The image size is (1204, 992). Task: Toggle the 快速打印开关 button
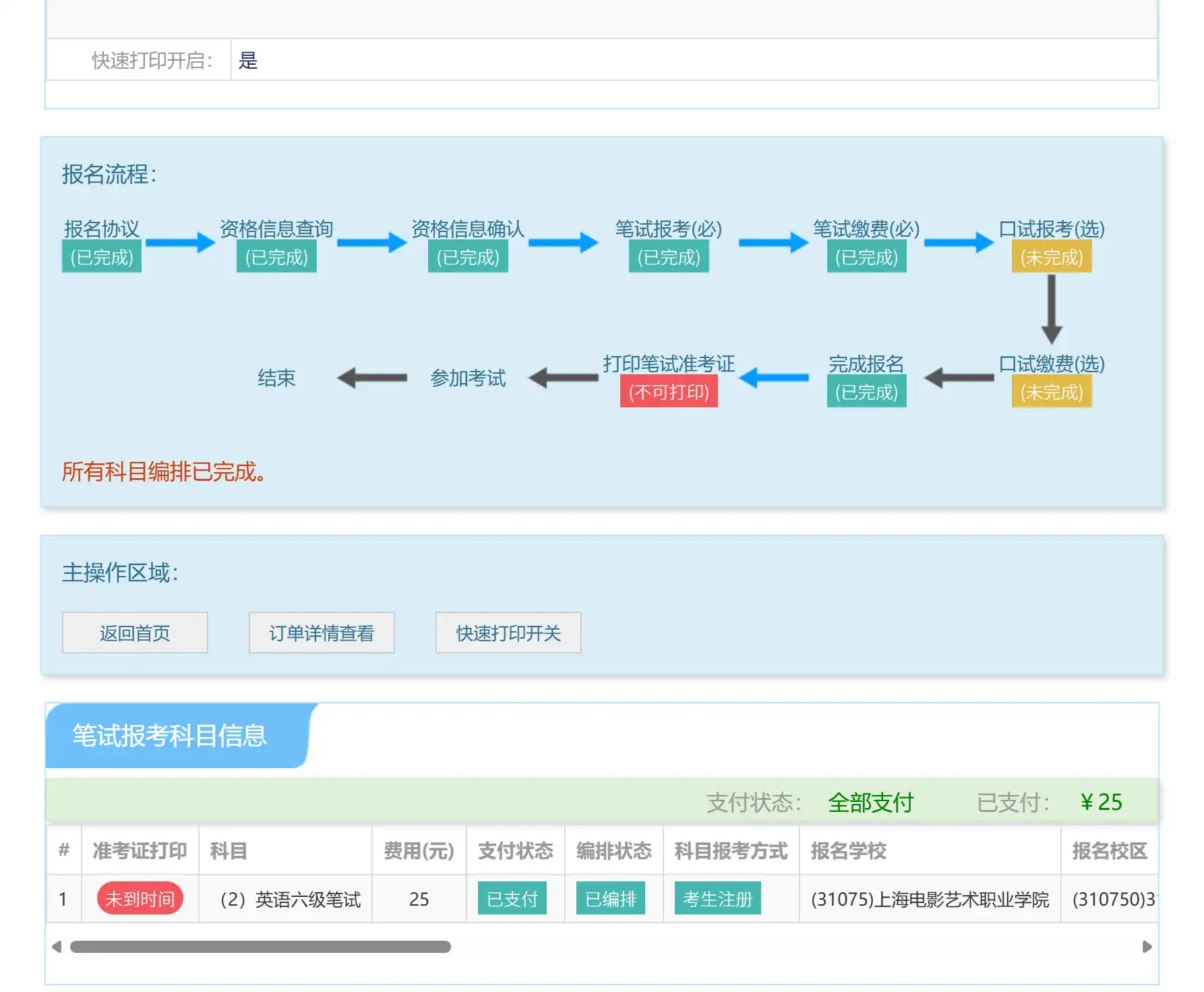pyautogui.click(x=508, y=633)
